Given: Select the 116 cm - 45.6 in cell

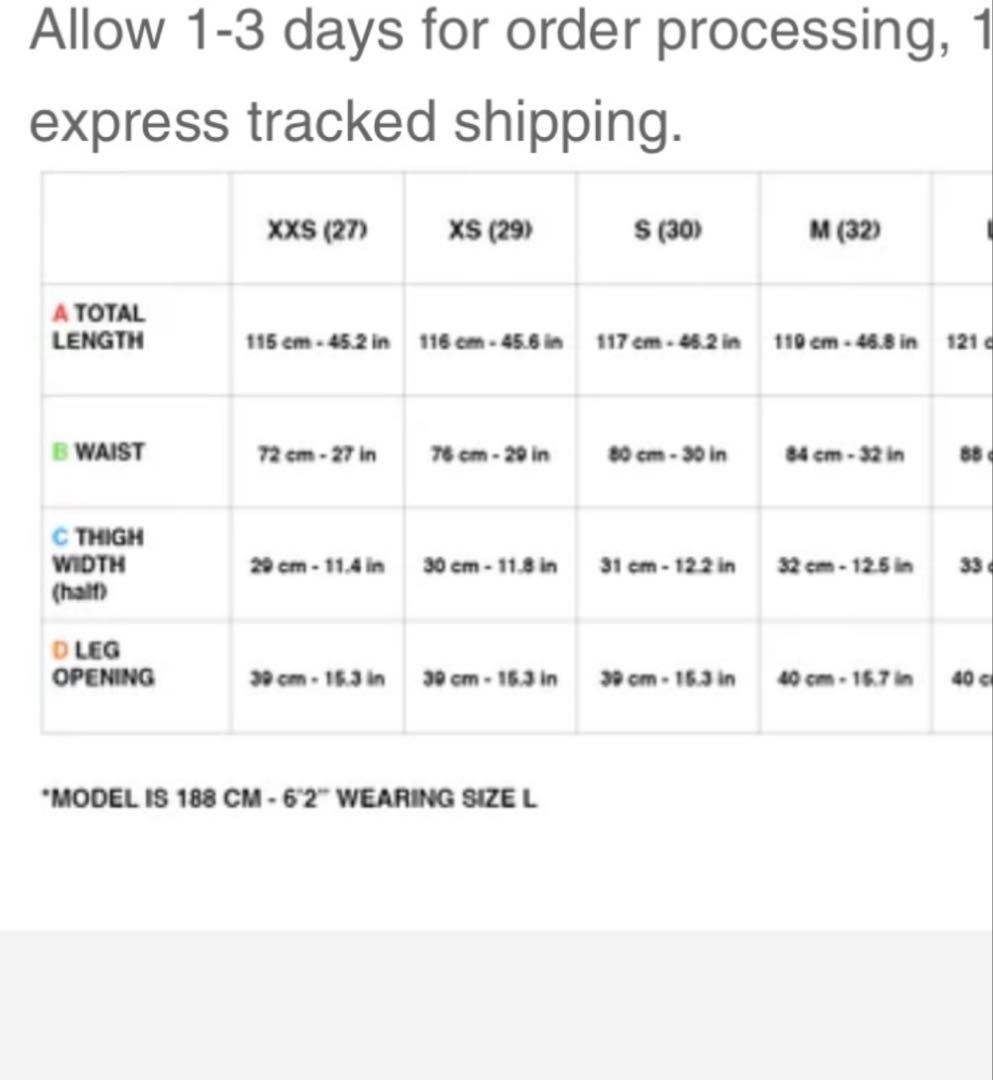Looking at the screenshot, I should point(490,342).
